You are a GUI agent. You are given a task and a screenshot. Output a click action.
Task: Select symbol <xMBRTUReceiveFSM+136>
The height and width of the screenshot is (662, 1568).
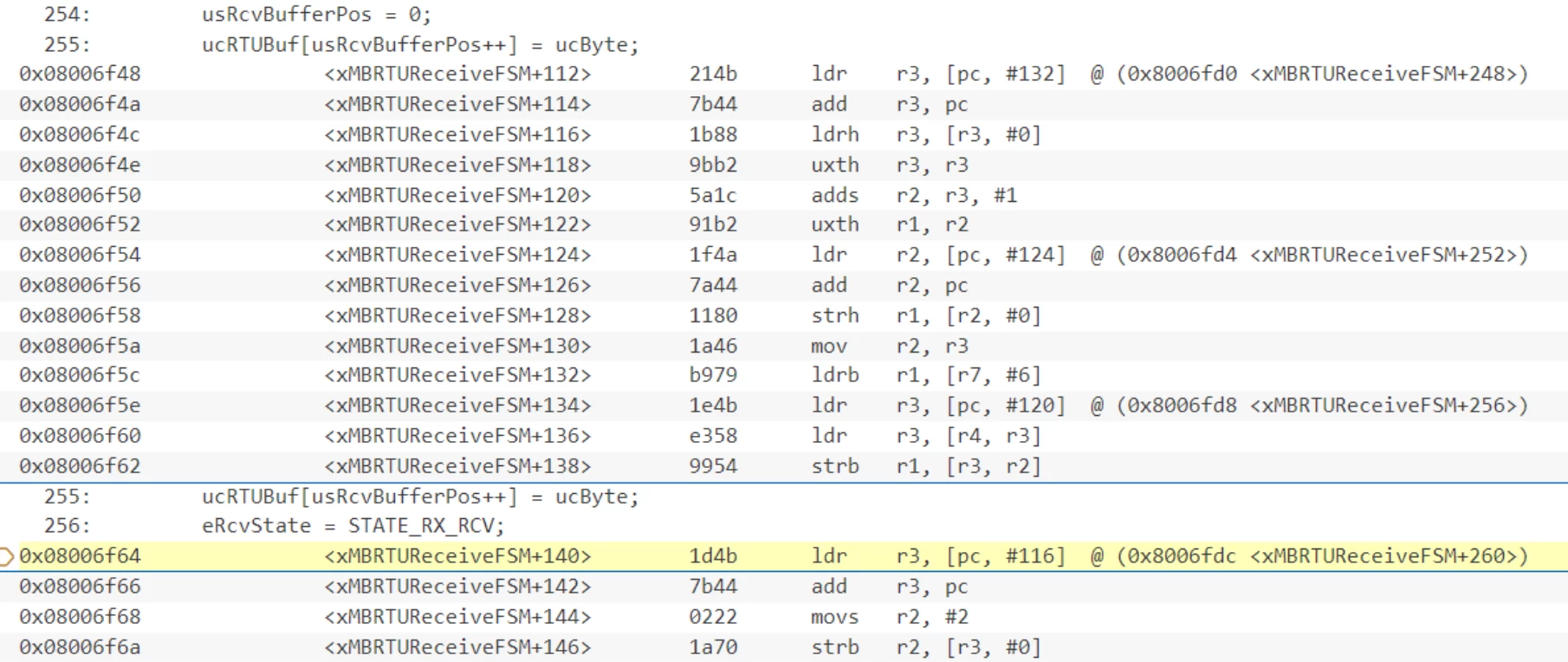click(x=457, y=437)
